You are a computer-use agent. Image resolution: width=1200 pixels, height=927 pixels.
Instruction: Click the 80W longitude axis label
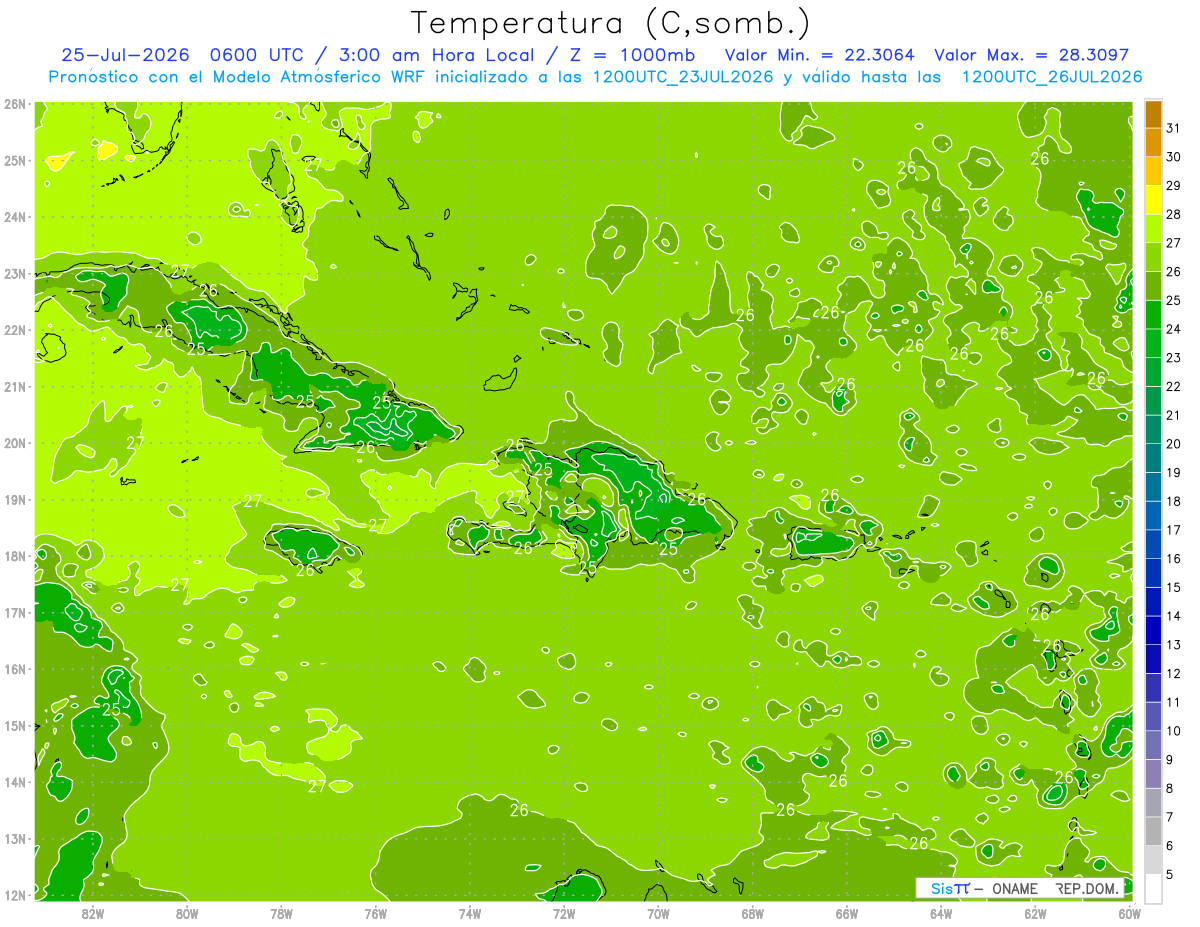coord(187,913)
